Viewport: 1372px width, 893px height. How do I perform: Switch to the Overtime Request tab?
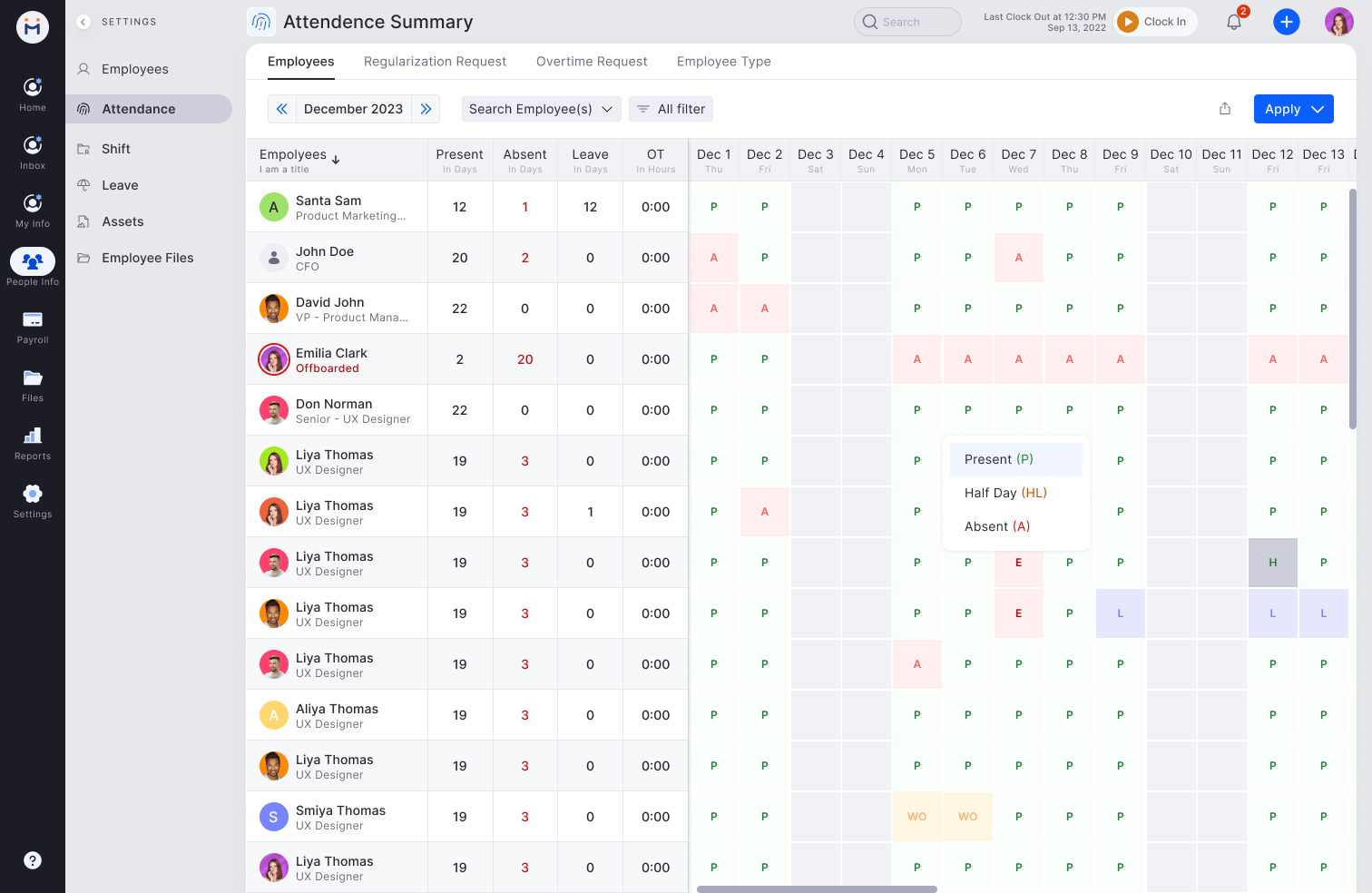click(592, 61)
